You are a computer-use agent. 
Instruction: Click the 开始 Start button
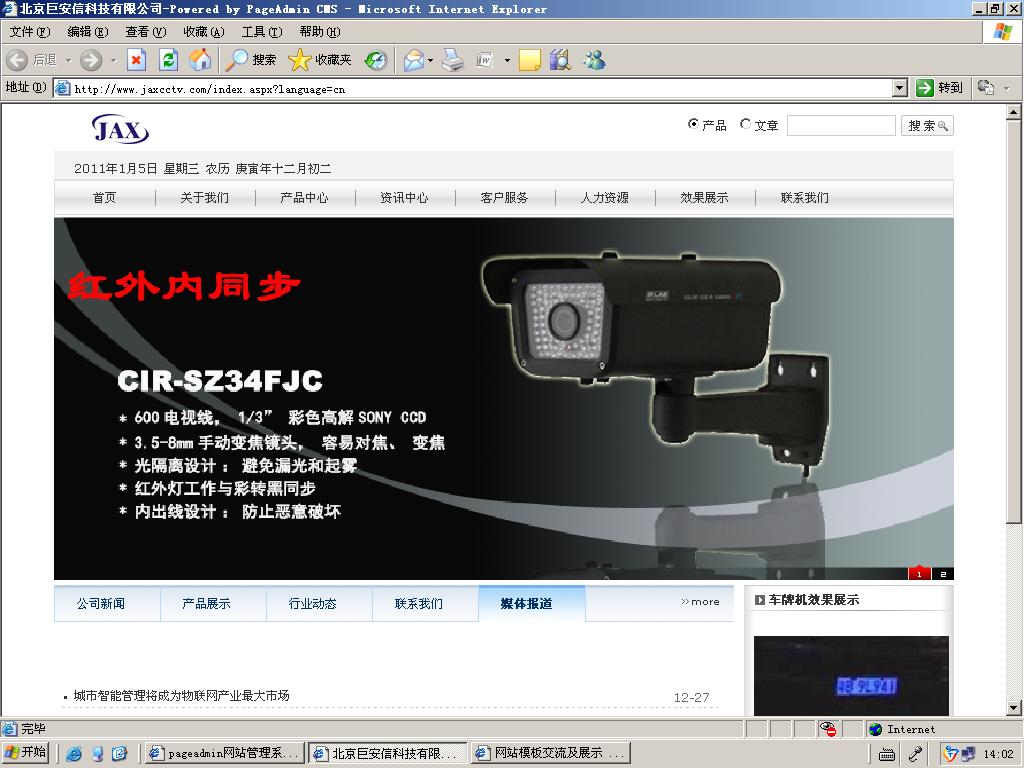pos(27,753)
